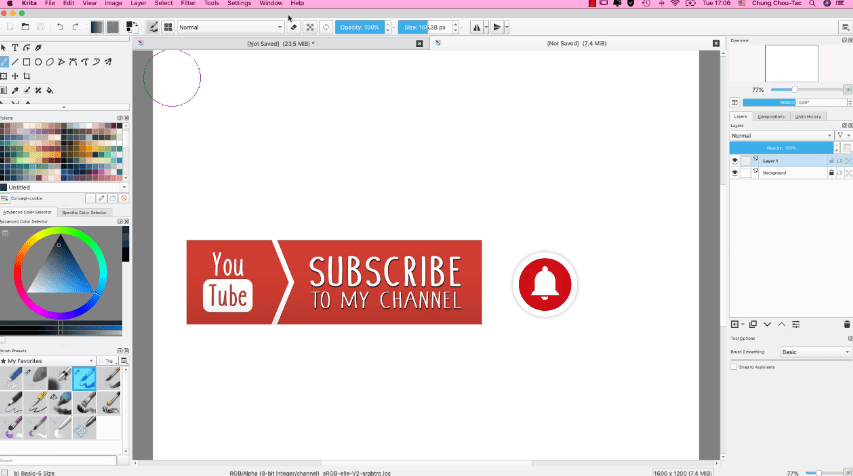Viewport: 853px width, 476px height.
Task: Open the Filter menu
Action: click(x=188, y=3)
